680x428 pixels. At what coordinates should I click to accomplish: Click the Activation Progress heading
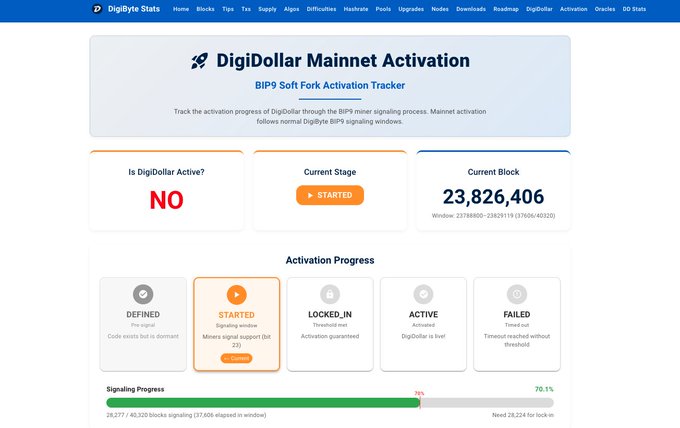pos(330,260)
